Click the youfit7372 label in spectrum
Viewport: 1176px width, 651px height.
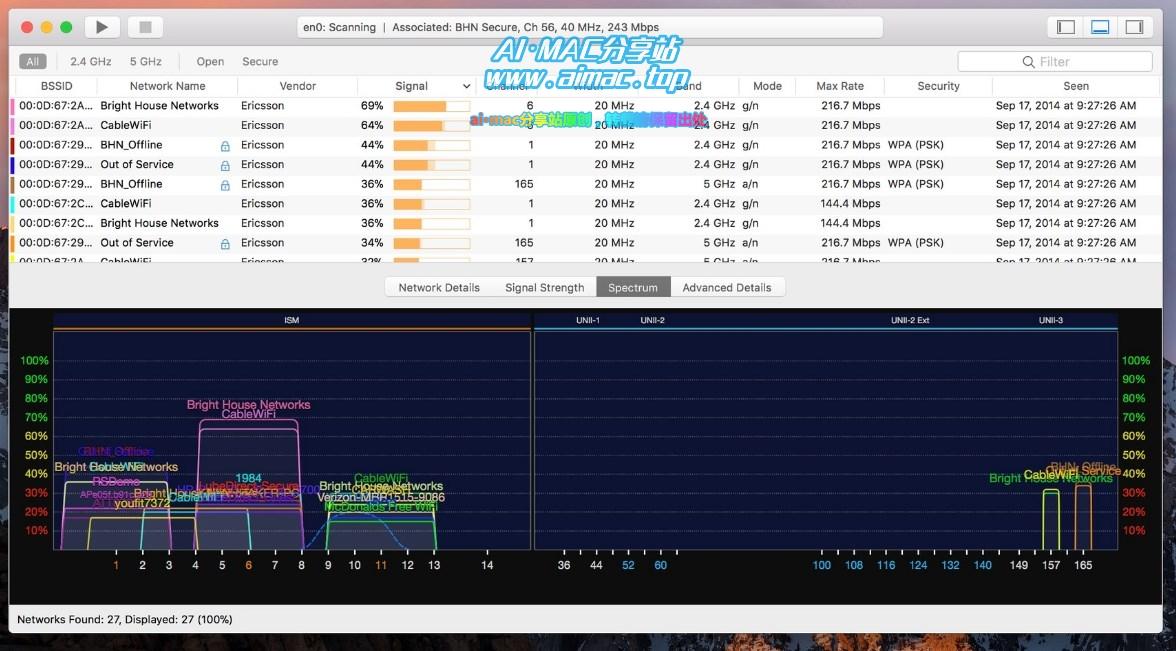[142, 503]
